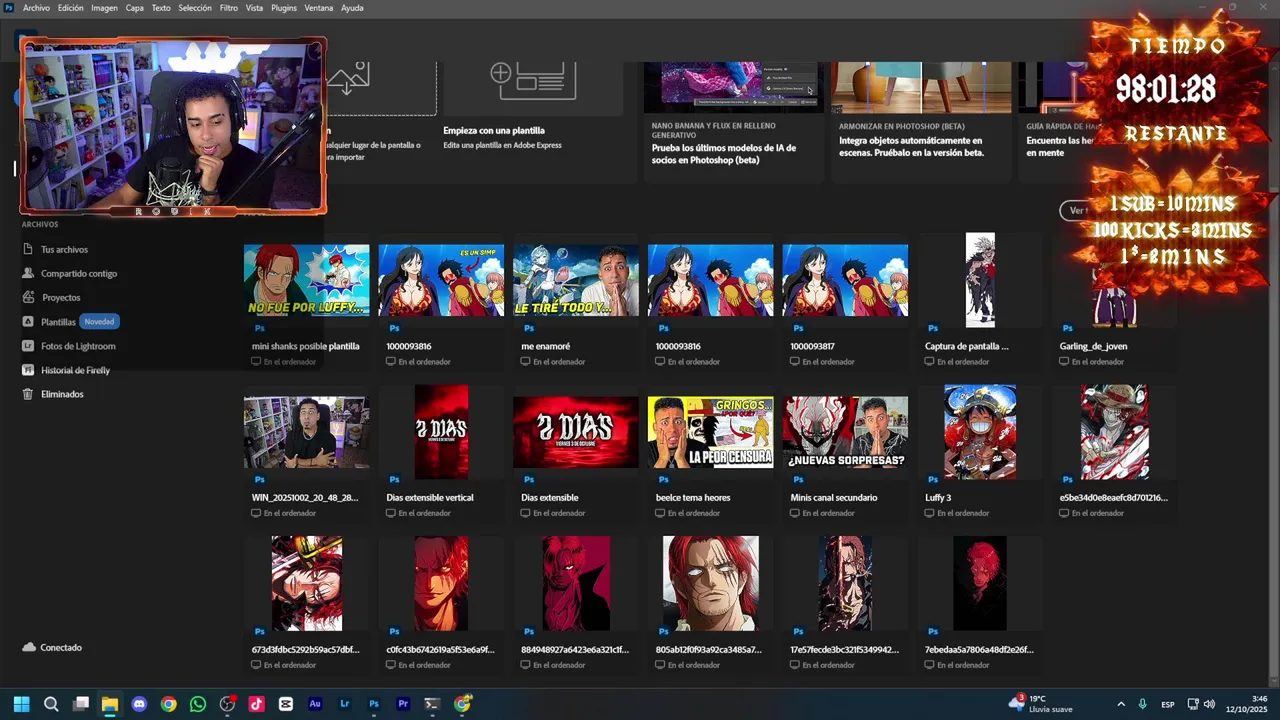Open the Edición menu
The height and width of the screenshot is (720, 1280).
point(71,8)
